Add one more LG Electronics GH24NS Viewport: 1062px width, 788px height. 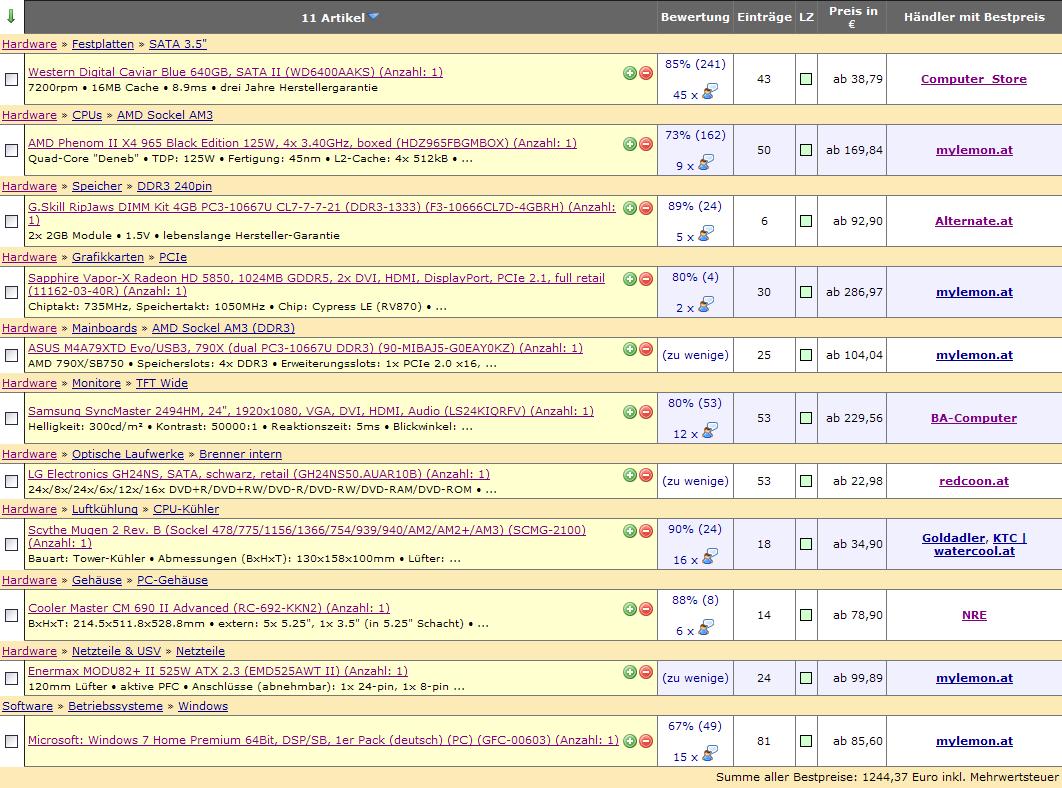pos(630,475)
